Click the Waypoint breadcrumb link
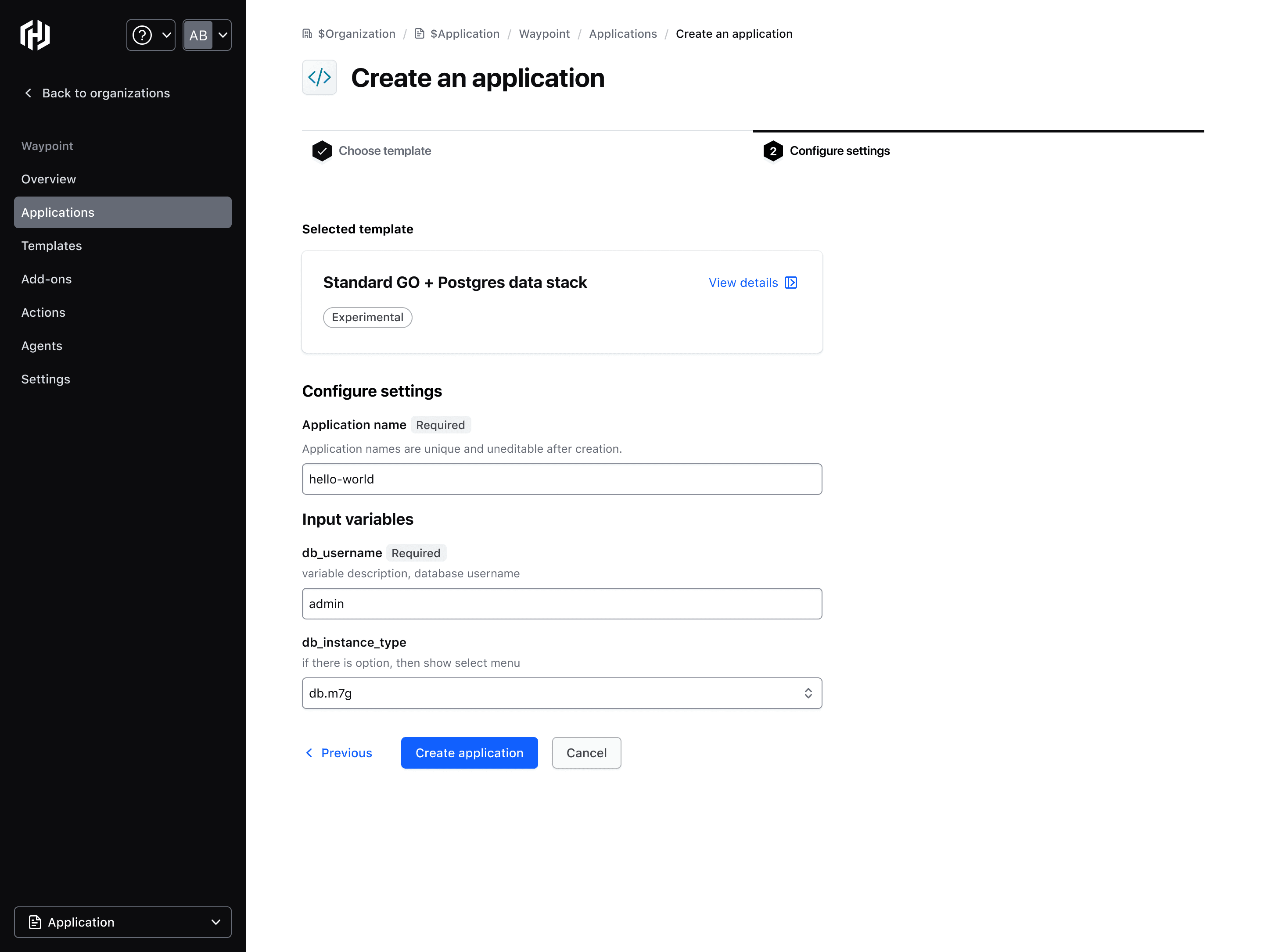Image resolution: width=1264 pixels, height=952 pixels. 544,34
